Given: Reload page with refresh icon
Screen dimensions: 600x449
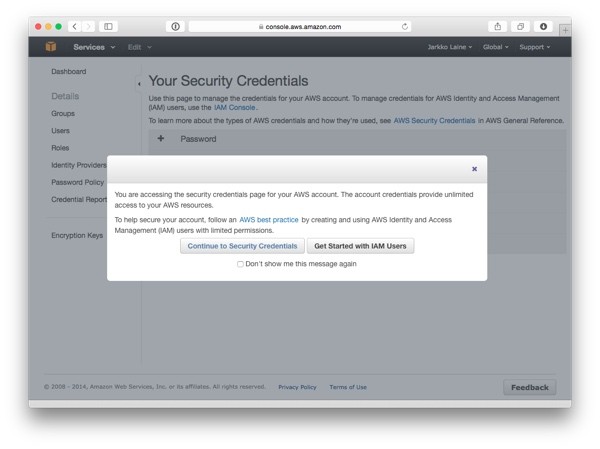Looking at the screenshot, I should [404, 26].
